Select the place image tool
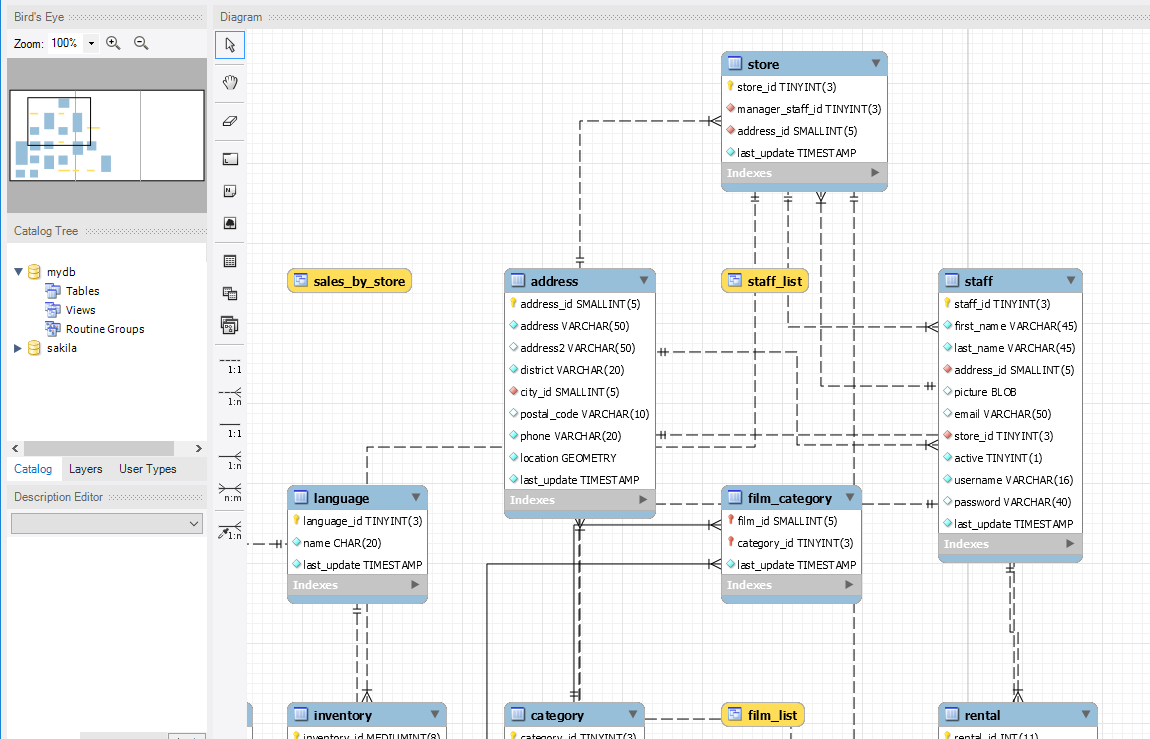The image size is (1150, 739). tap(230, 223)
